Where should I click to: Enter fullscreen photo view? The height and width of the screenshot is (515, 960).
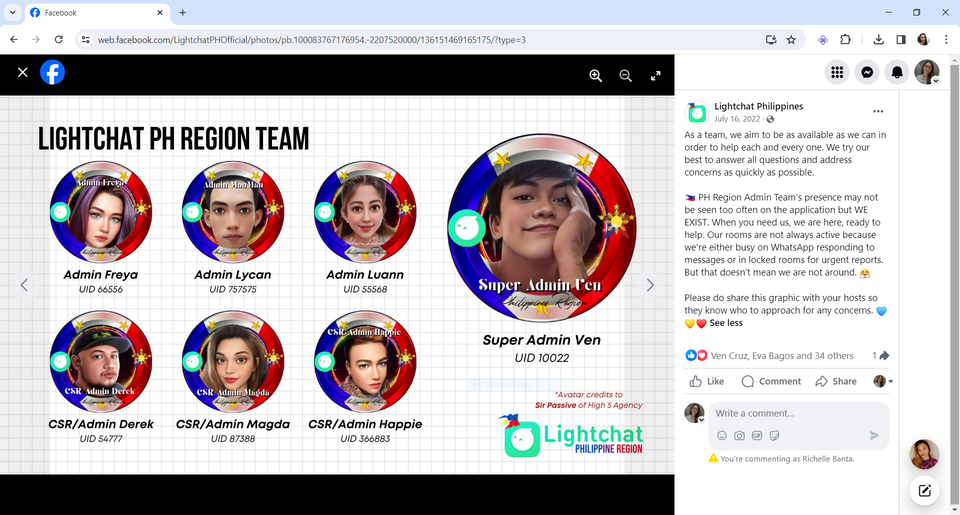655,75
